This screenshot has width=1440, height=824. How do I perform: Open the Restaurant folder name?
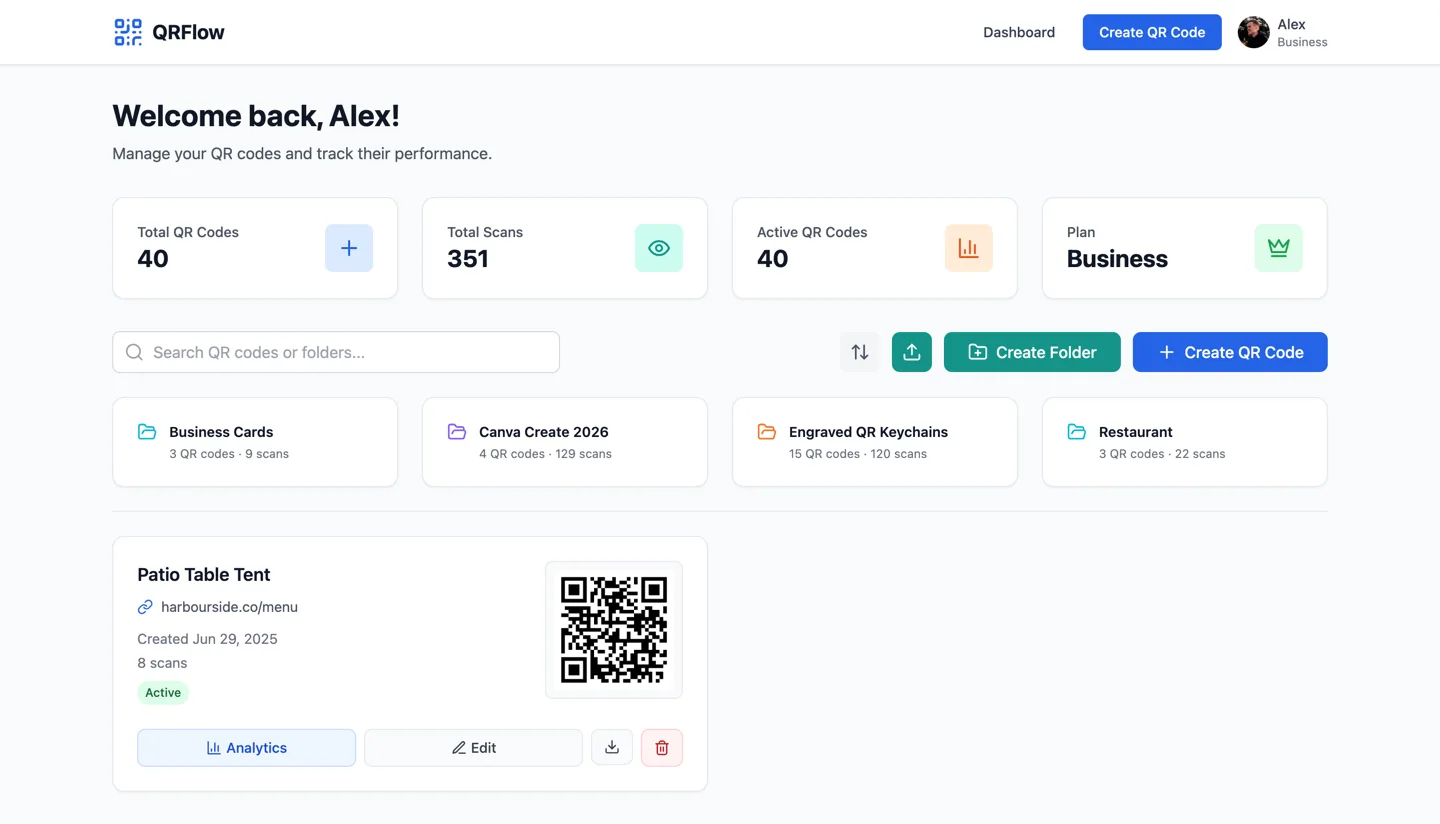click(1136, 432)
